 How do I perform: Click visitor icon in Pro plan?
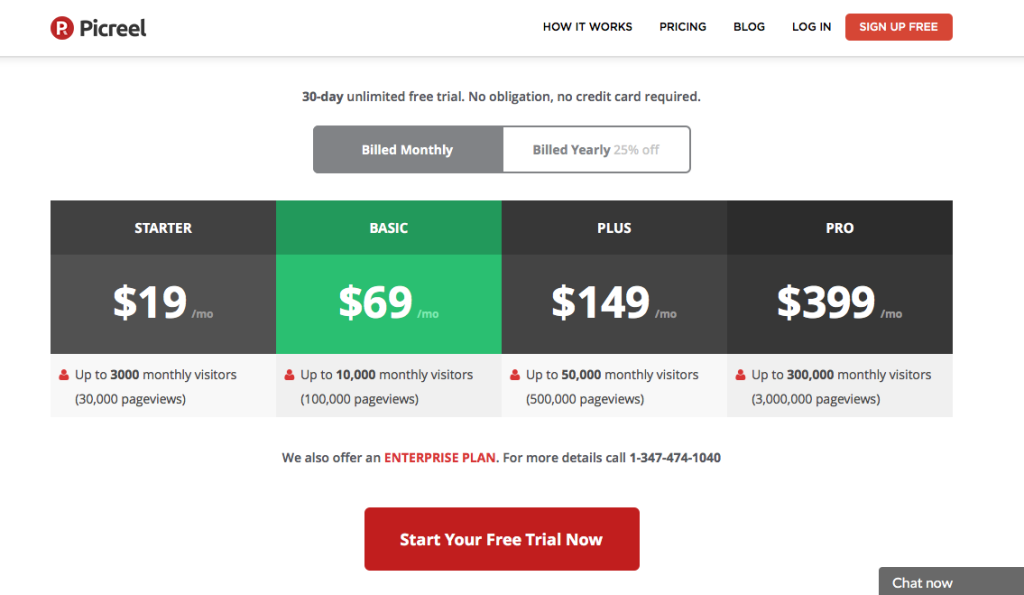740,375
